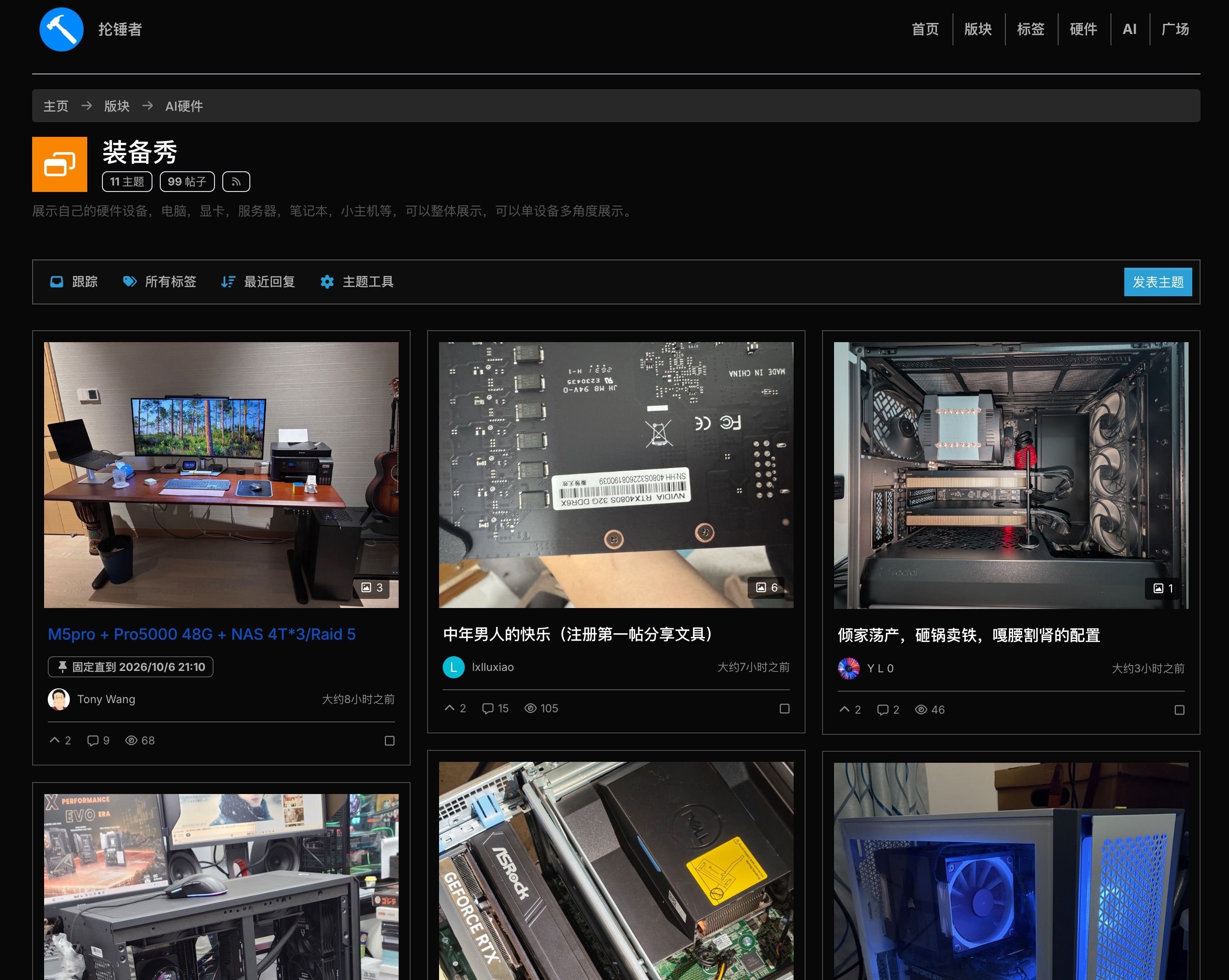
Task: Open topic M5pro + Pro5000 48G link
Action: (x=202, y=634)
